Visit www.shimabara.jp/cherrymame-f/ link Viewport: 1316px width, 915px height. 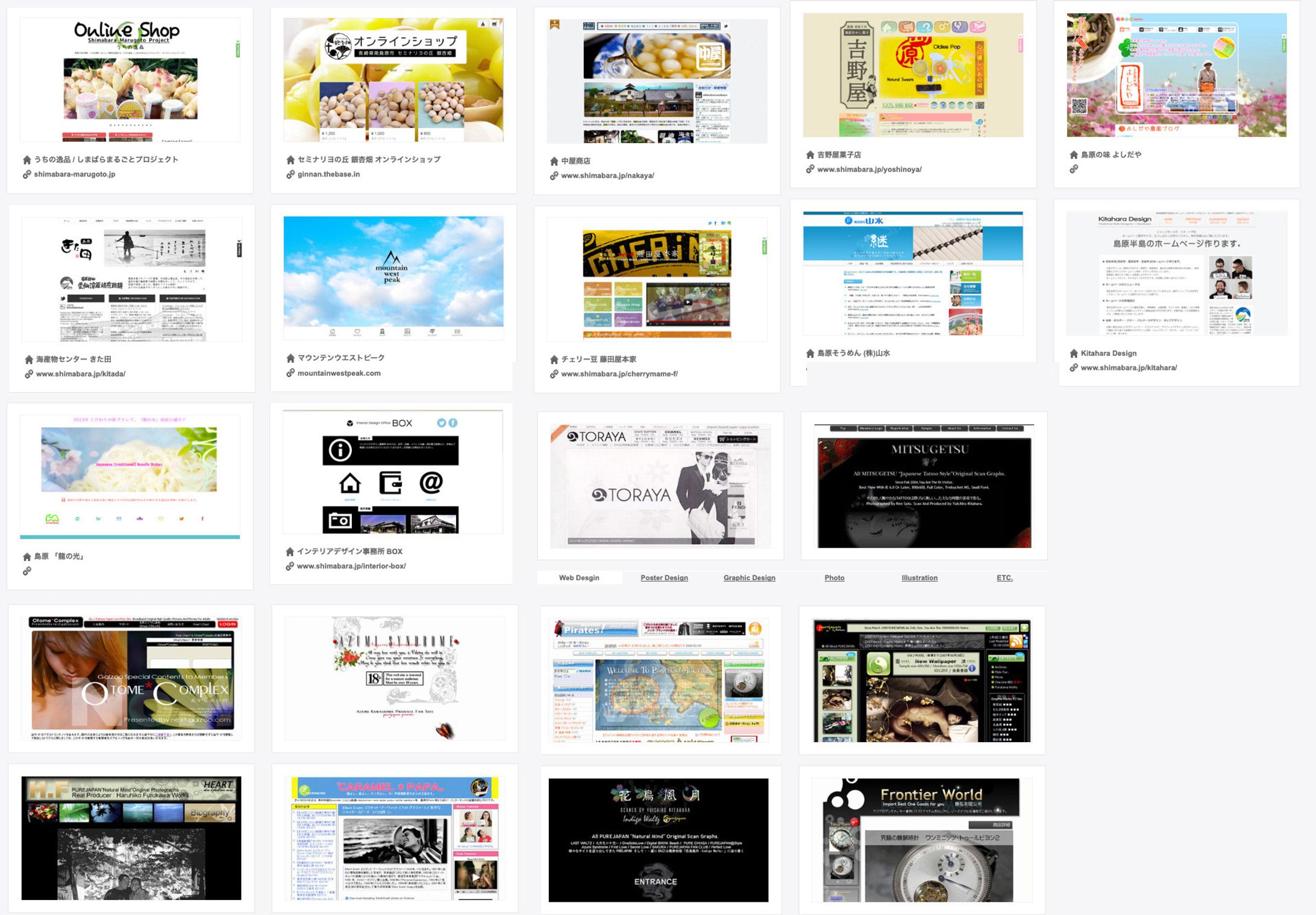[619, 374]
